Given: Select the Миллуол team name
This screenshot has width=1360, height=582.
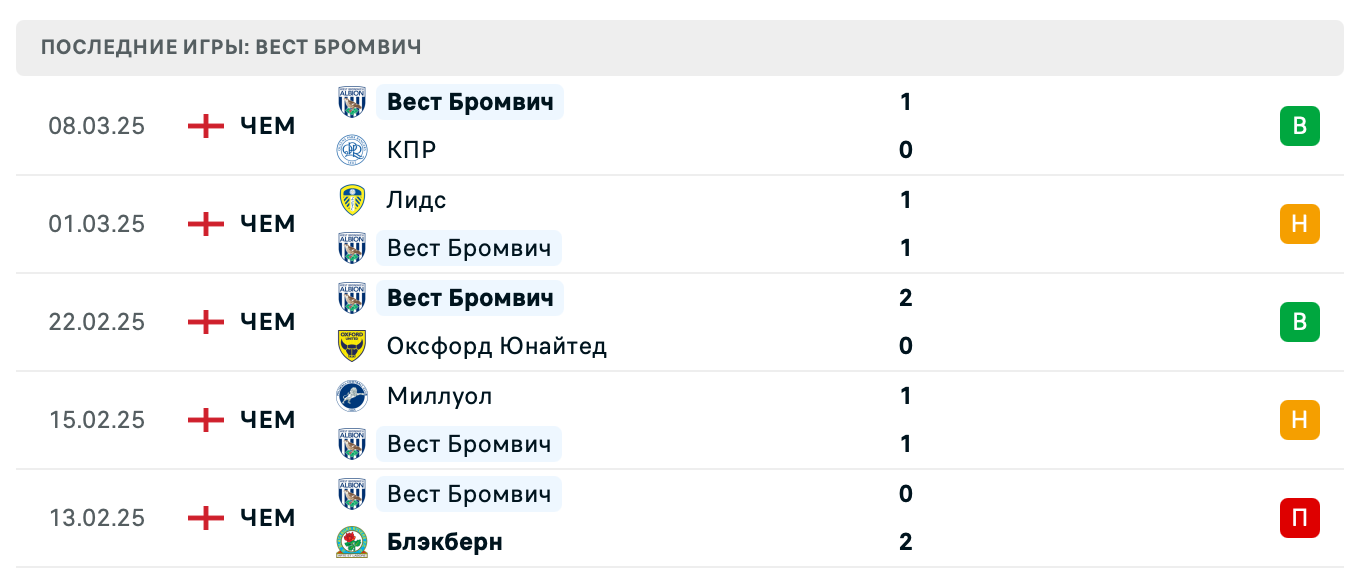Looking at the screenshot, I should click(440, 396).
